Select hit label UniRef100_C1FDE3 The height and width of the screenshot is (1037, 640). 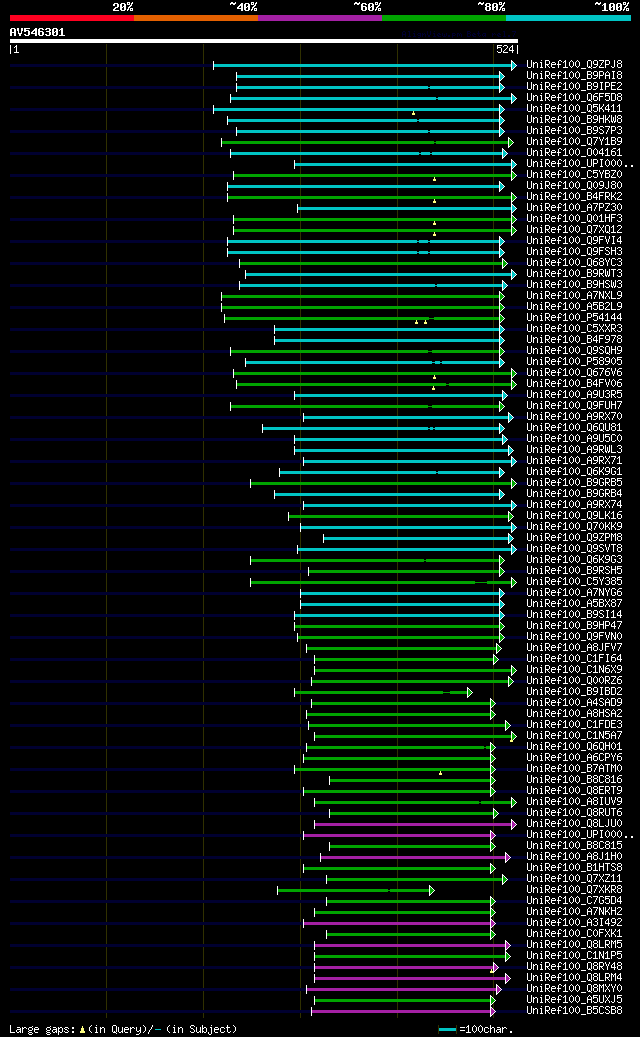574,724
